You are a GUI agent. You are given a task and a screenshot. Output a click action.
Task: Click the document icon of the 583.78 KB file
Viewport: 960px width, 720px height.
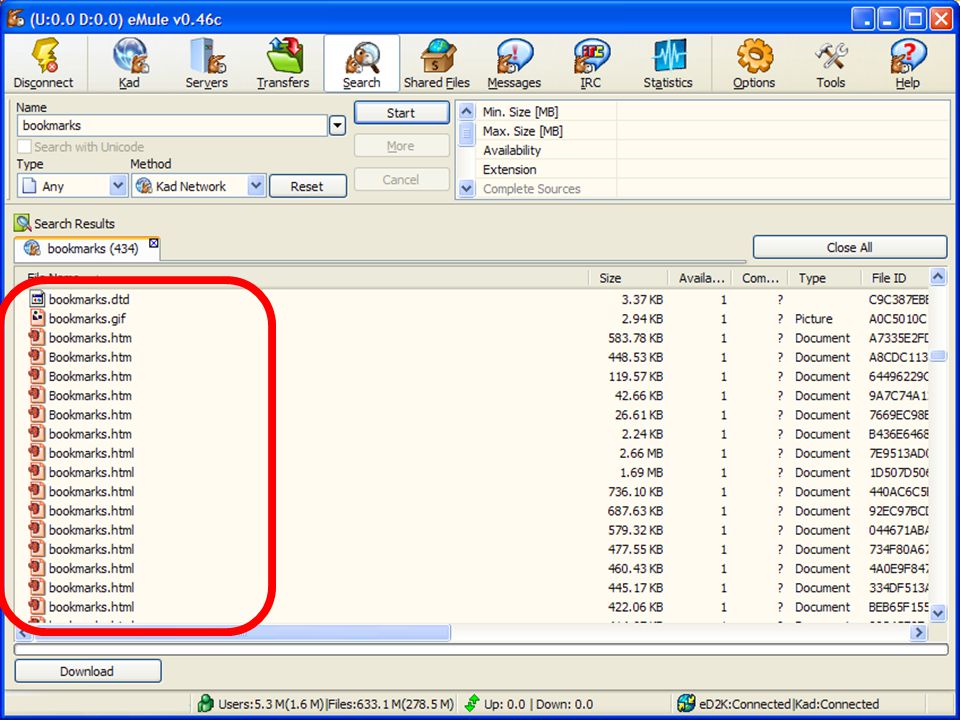pos(38,337)
